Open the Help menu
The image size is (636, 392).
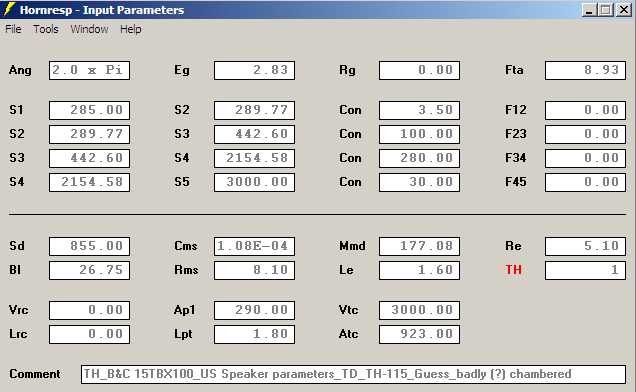click(x=131, y=29)
